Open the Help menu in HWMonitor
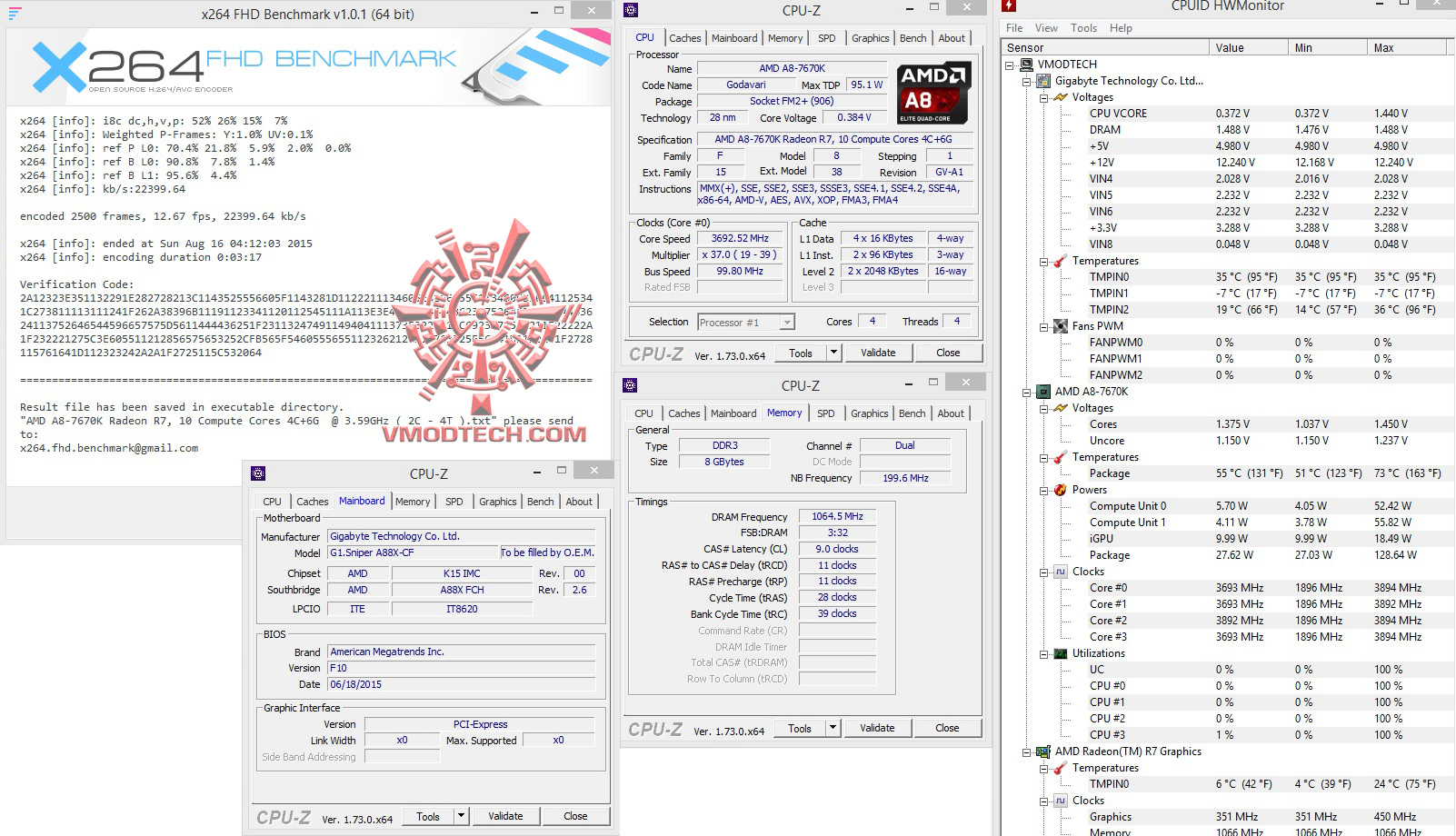 pos(1121,28)
